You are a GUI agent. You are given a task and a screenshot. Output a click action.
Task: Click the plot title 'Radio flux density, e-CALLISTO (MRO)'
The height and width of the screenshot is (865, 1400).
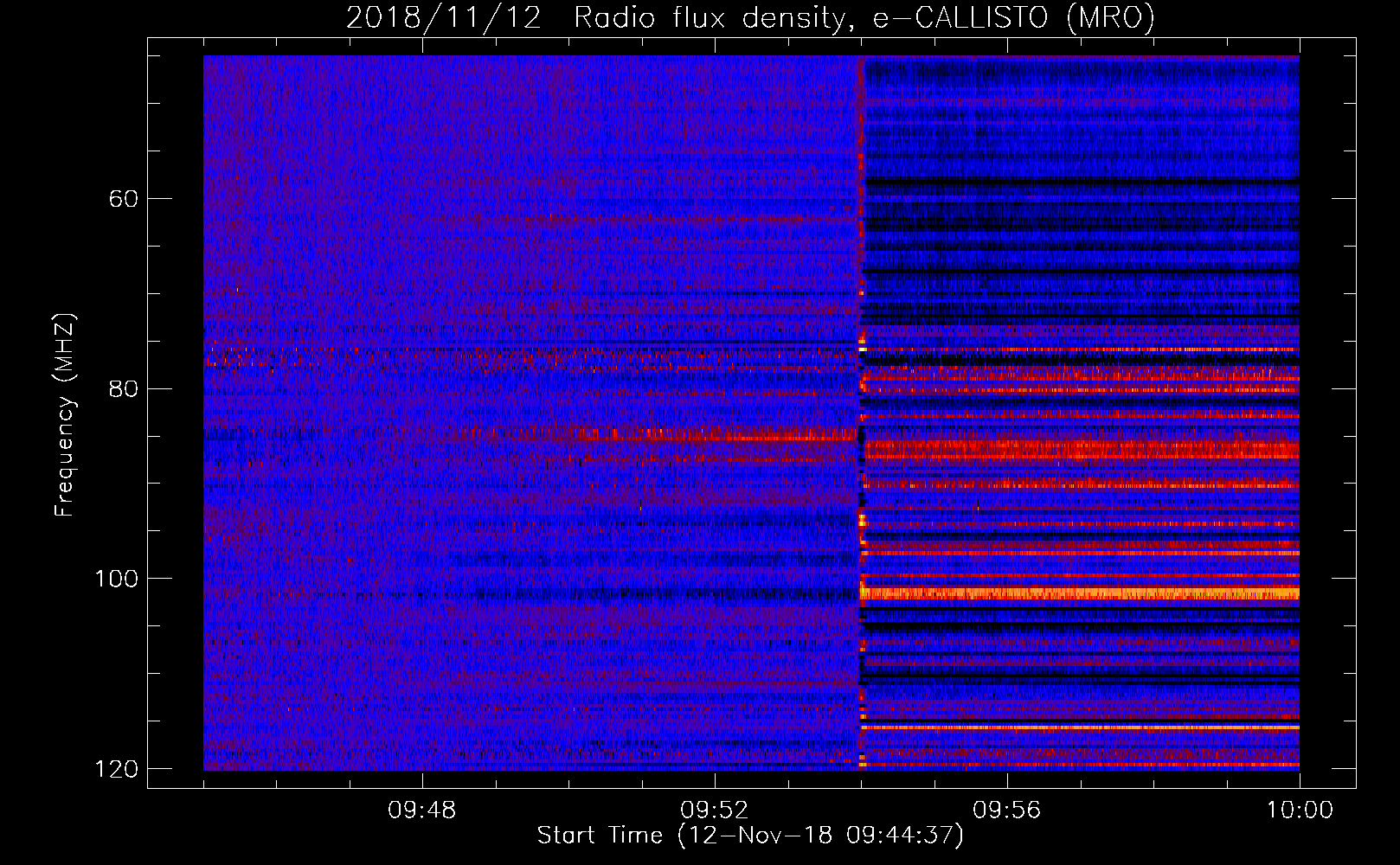864,17
